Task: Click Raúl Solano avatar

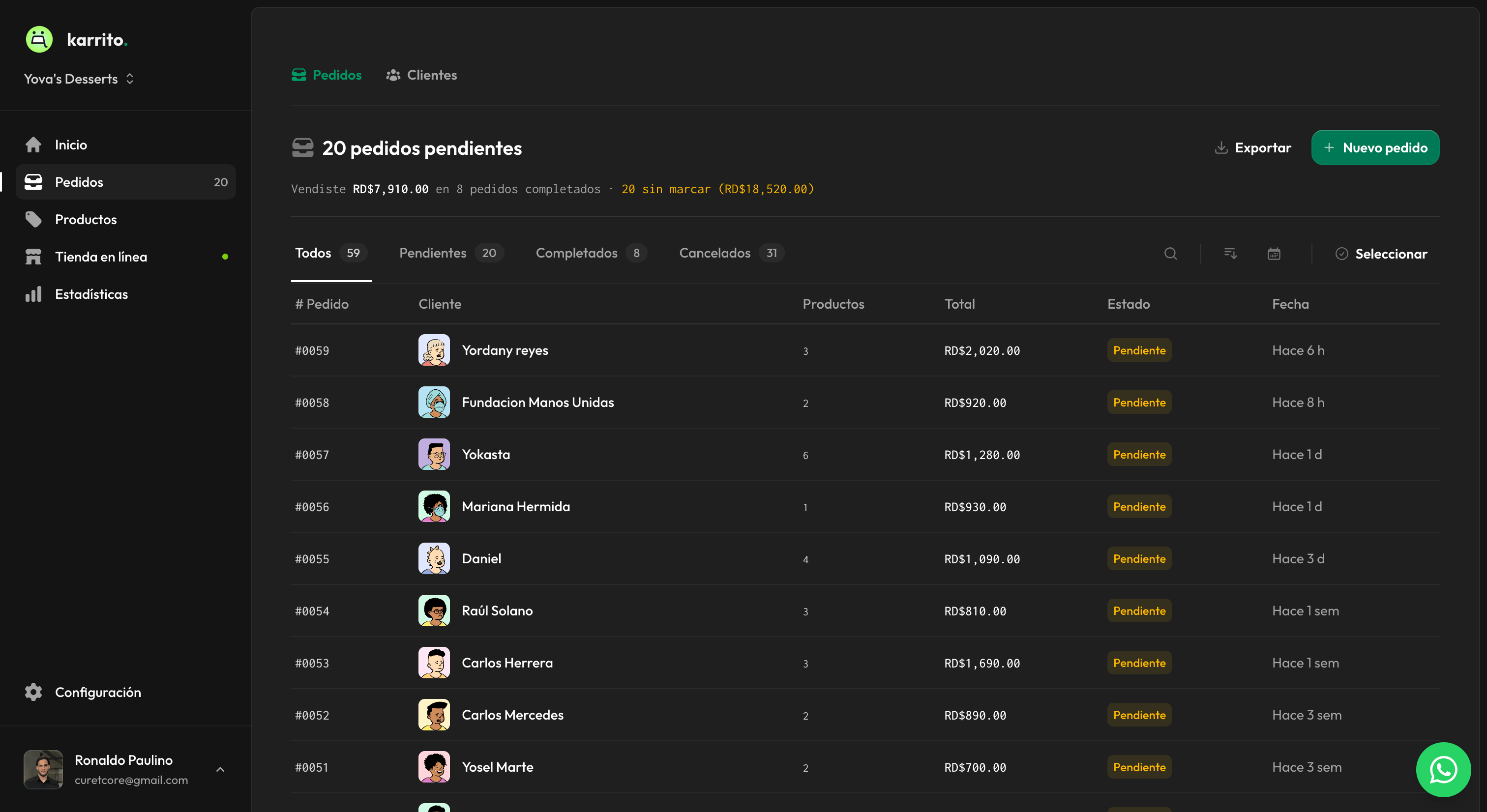Action: 434,610
